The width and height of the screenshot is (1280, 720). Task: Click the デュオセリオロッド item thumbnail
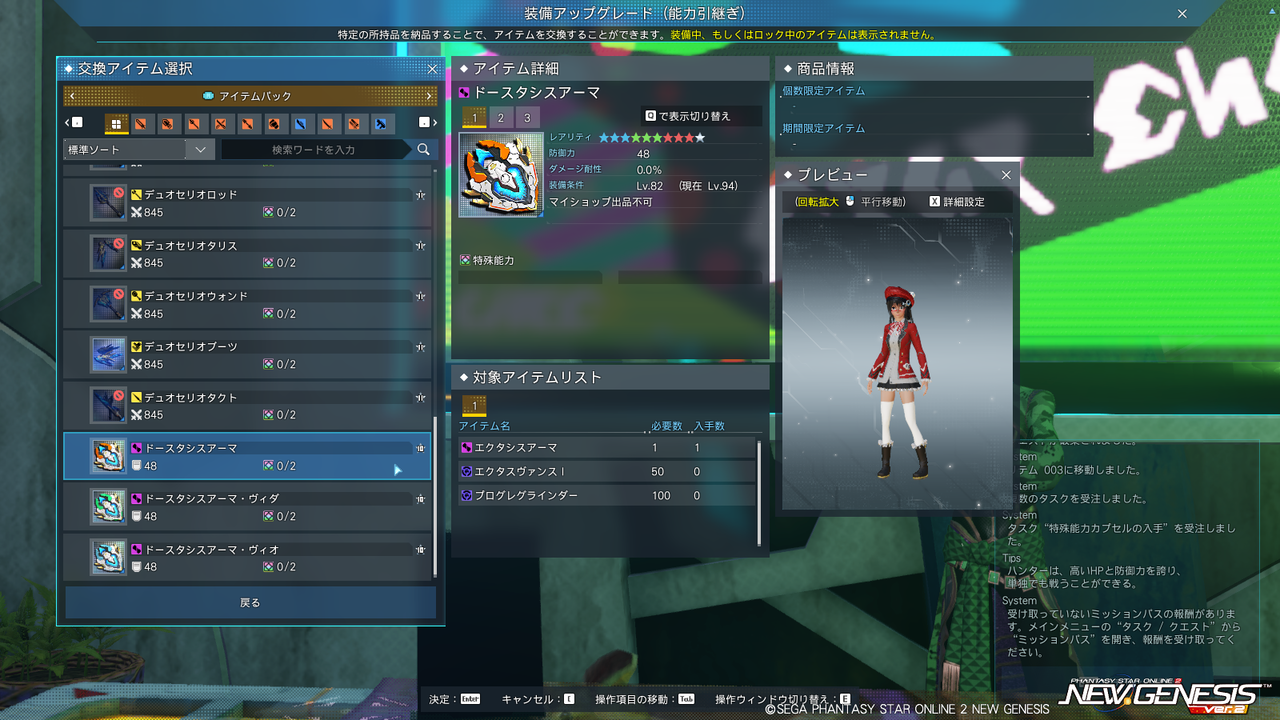(108, 203)
